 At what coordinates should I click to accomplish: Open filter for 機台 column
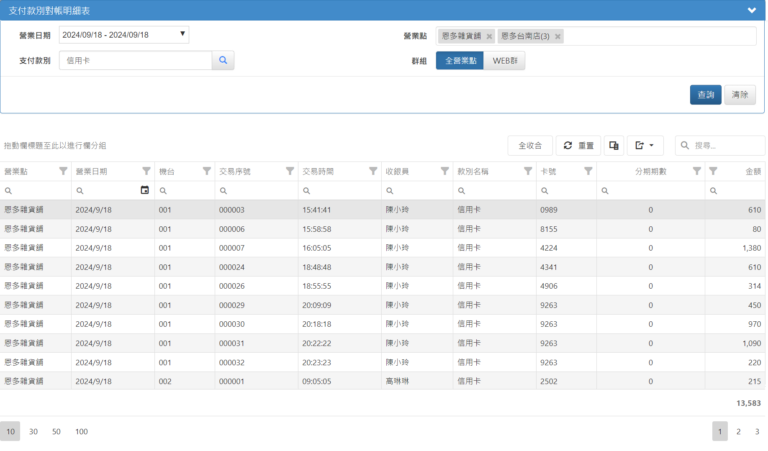click(x=207, y=171)
